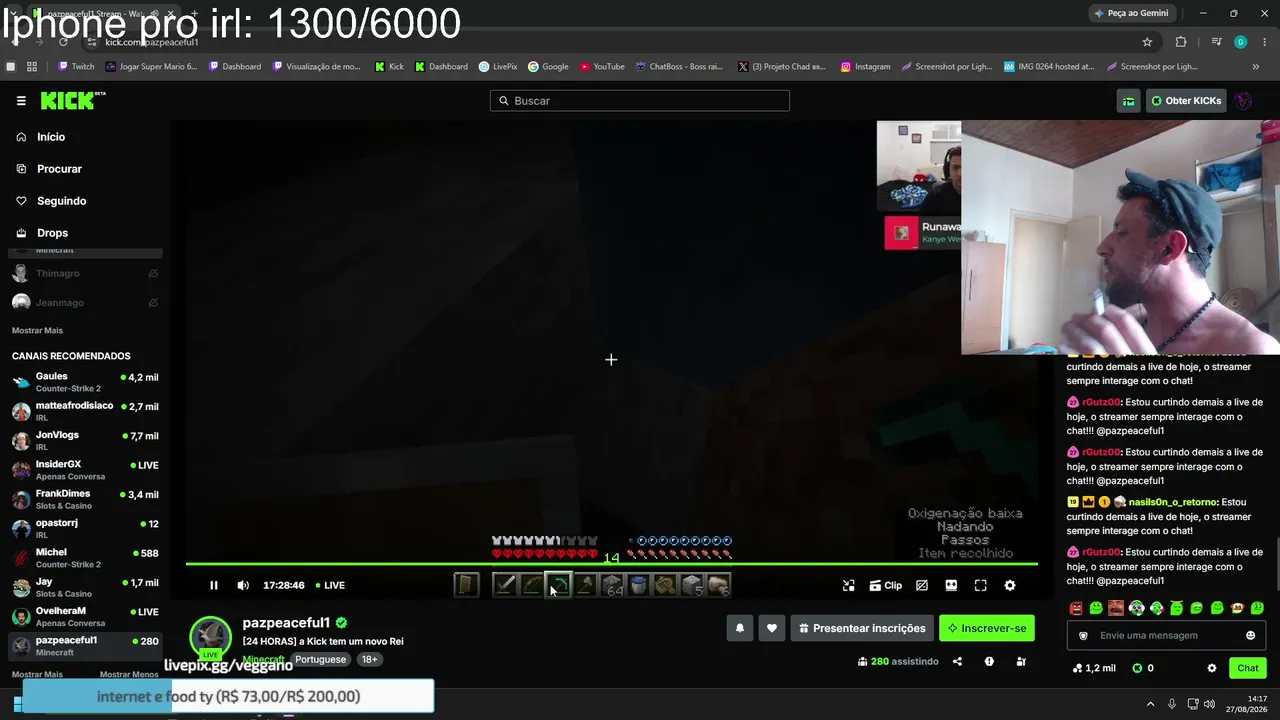
Task: Jump to LIVE in the player
Action: pyautogui.click(x=330, y=585)
